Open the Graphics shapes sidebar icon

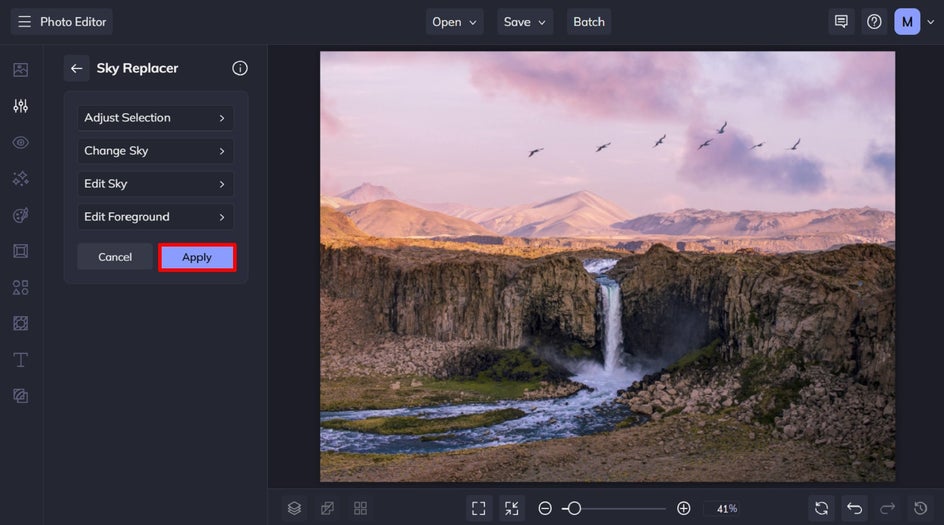20,287
